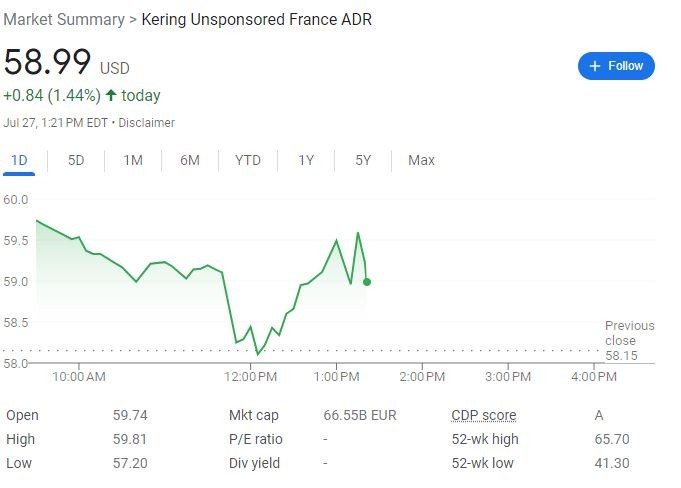Switch to the 5D chart tab
The width and height of the screenshot is (681, 488).
tap(76, 160)
